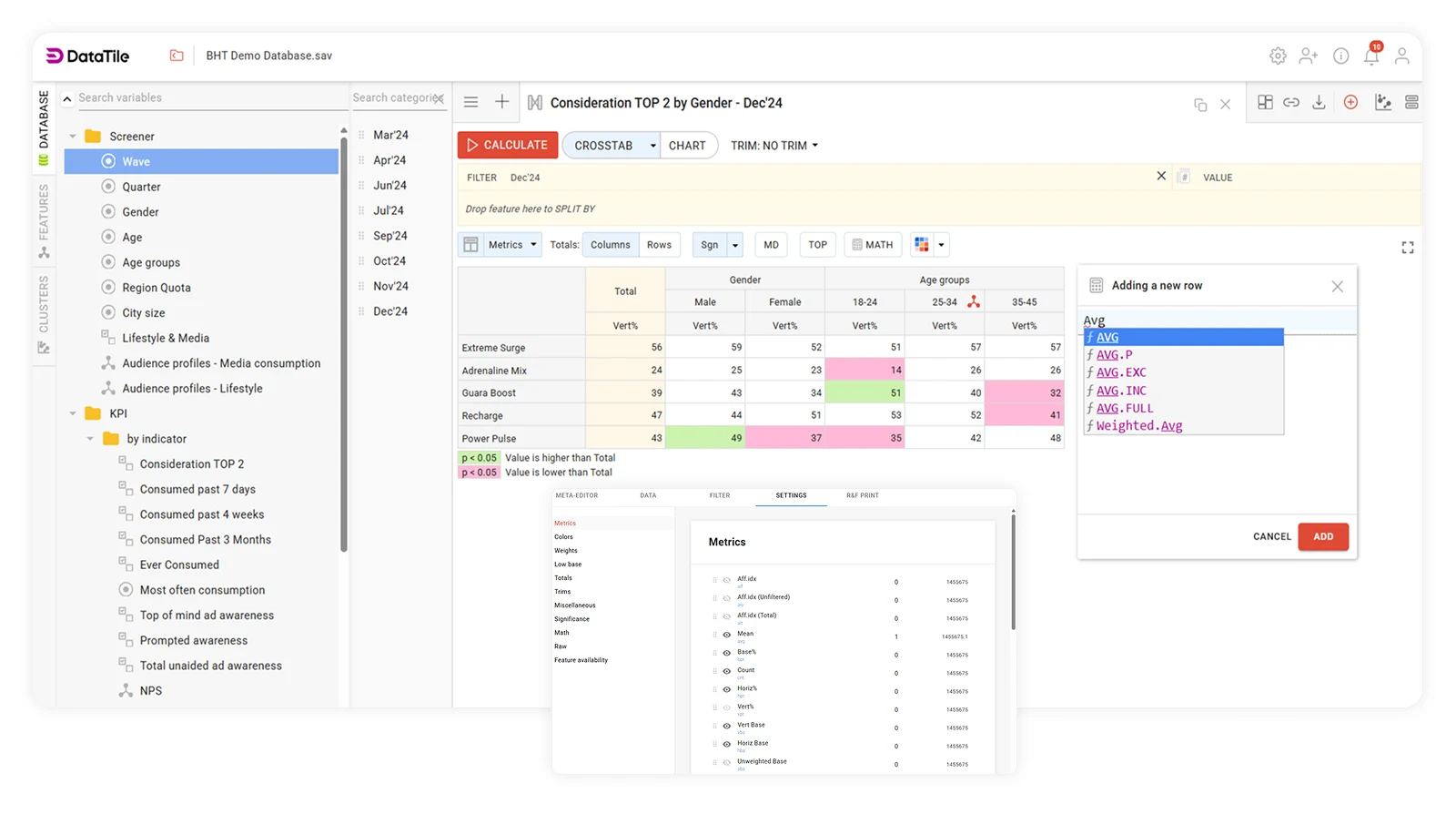Toggle visibility of the Horiz% metric
Image resolution: width=1456 pixels, height=814 pixels.
(726, 689)
